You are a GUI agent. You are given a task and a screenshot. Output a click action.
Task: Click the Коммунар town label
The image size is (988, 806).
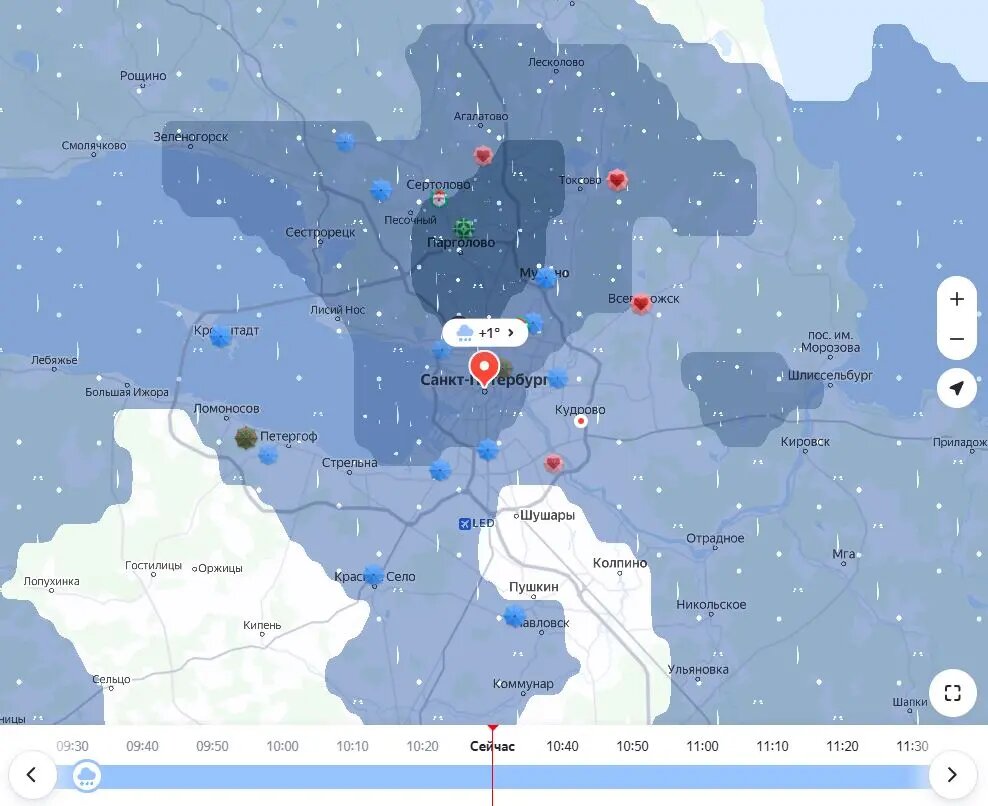pyautogui.click(x=523, y=684)
